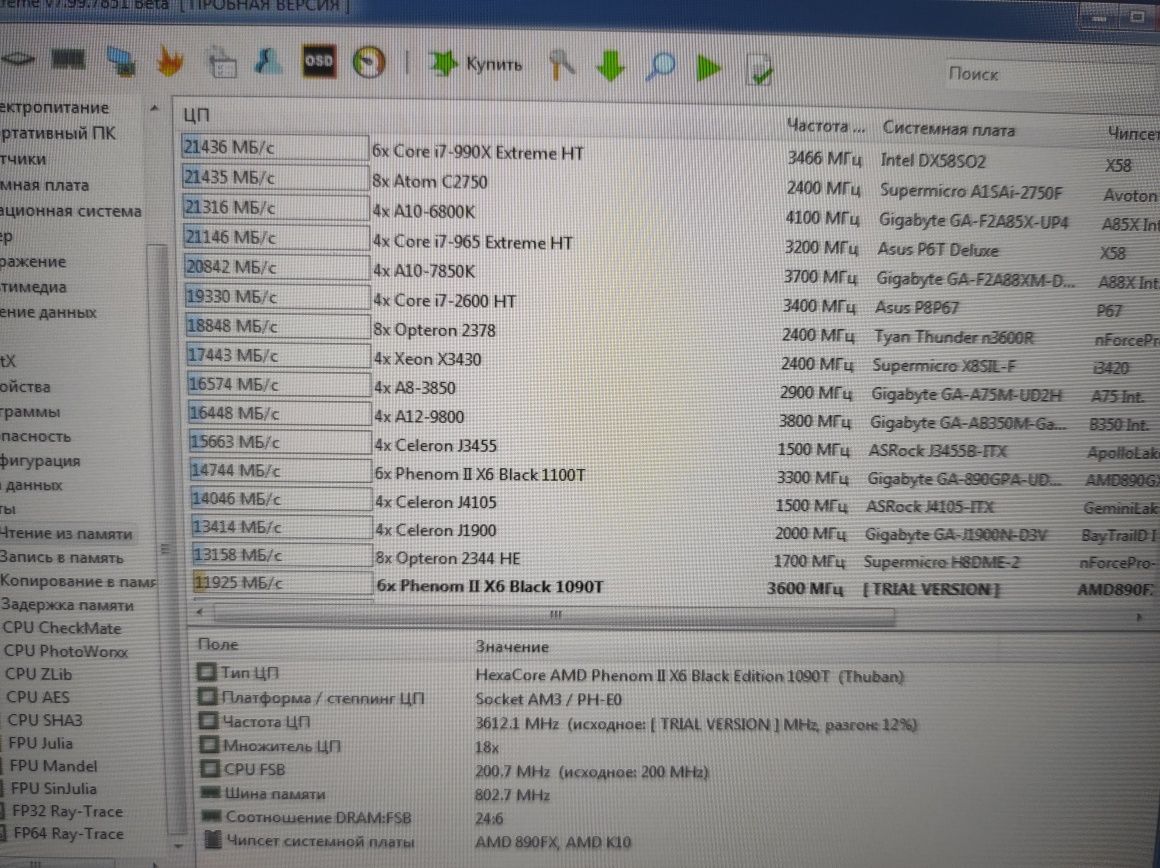This screenshot has height=868, width=1160.
Task: Click the report checkmark toolbar icon
Action: coord(759,69)
